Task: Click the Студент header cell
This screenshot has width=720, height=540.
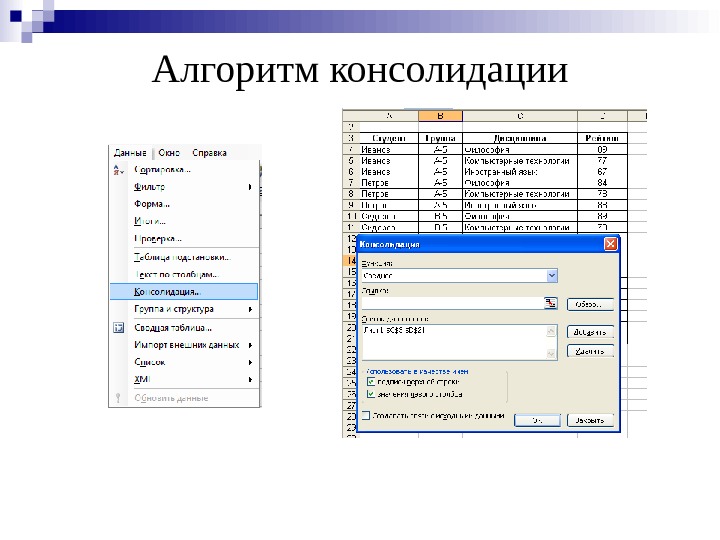Action: 389,138
